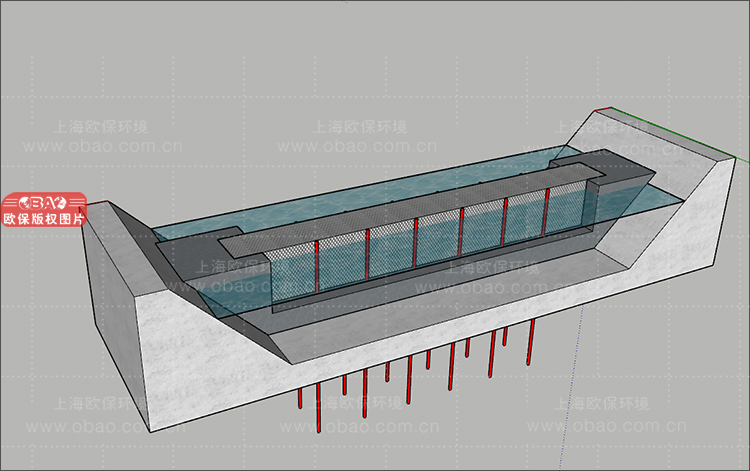
Task: Open the bottom-right www.obao.com.cn watermark link
Action: (x=610, y=425)
